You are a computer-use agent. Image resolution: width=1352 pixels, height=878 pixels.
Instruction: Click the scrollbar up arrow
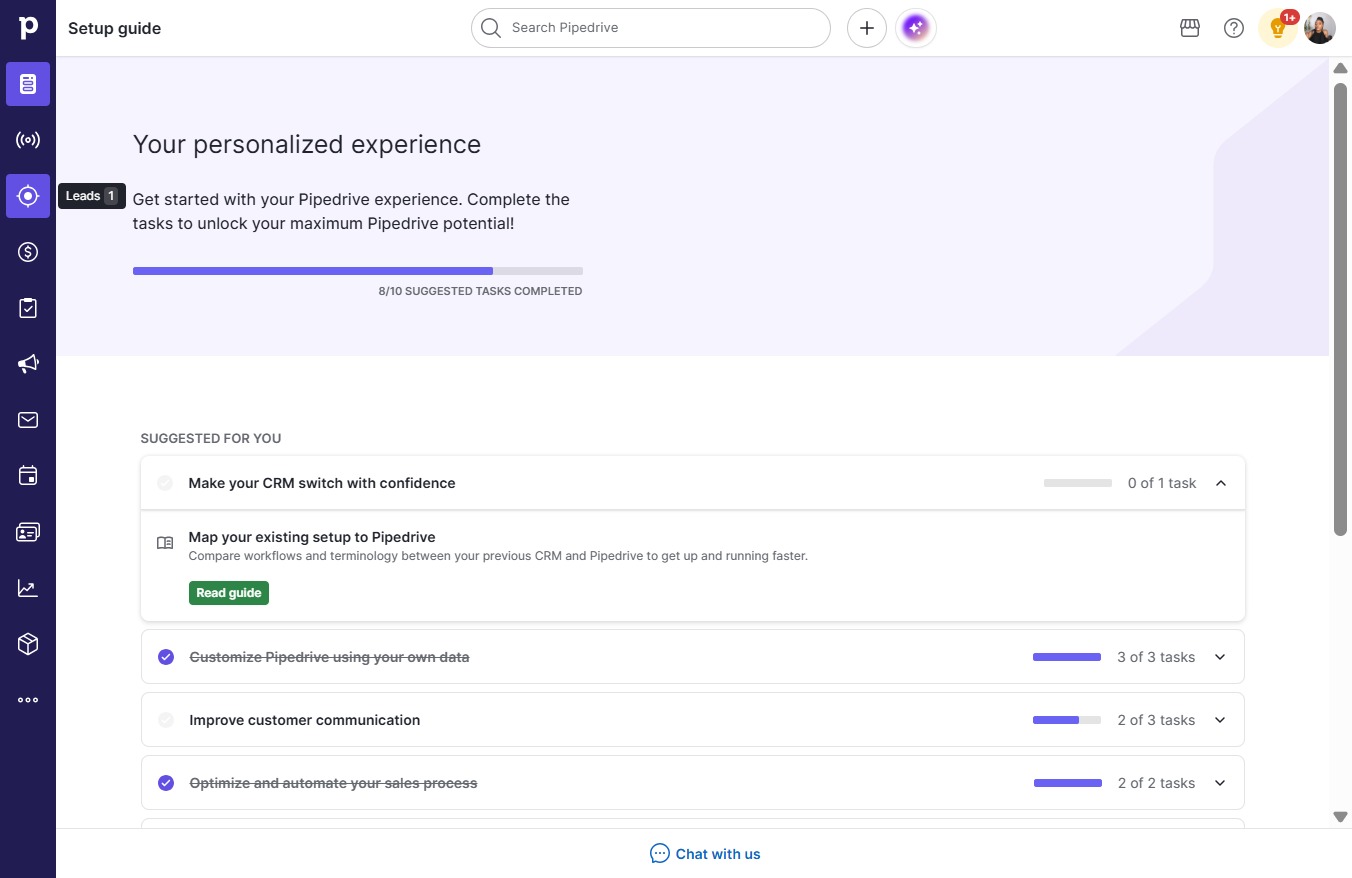(1341, 68)
